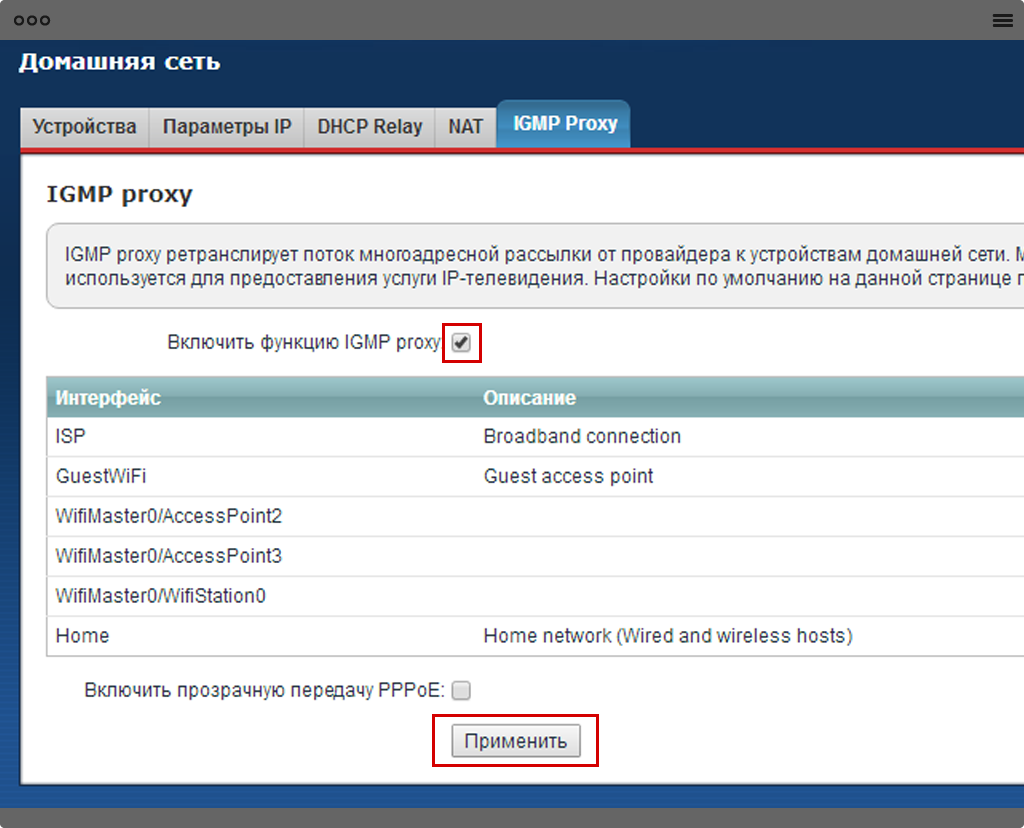Click the Guest access point description
The width and height of the screenshot is (1024, 828).
coord(568,477)
